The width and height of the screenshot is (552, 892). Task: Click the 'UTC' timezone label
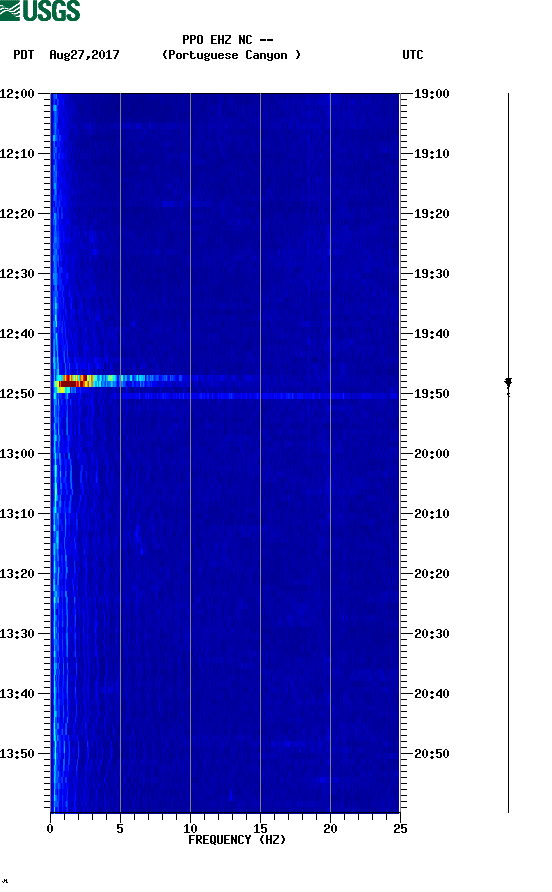pyautogui.click(x=413, y=55)
